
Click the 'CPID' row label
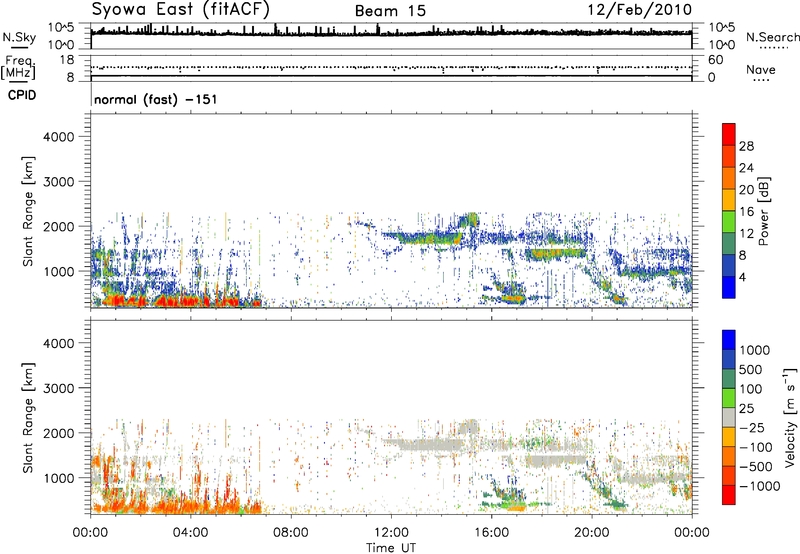coord(22,95)
